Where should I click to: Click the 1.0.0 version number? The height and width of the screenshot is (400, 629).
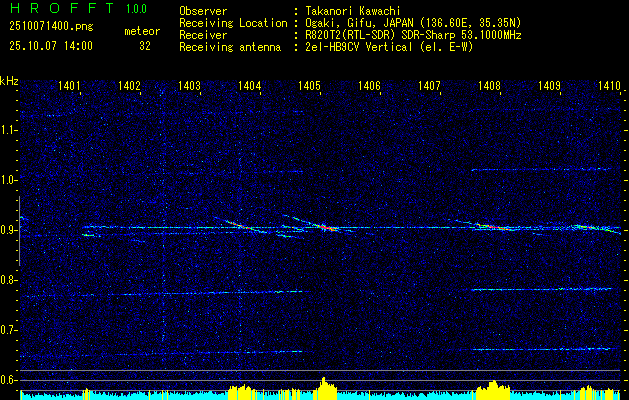tap(136, 8)
